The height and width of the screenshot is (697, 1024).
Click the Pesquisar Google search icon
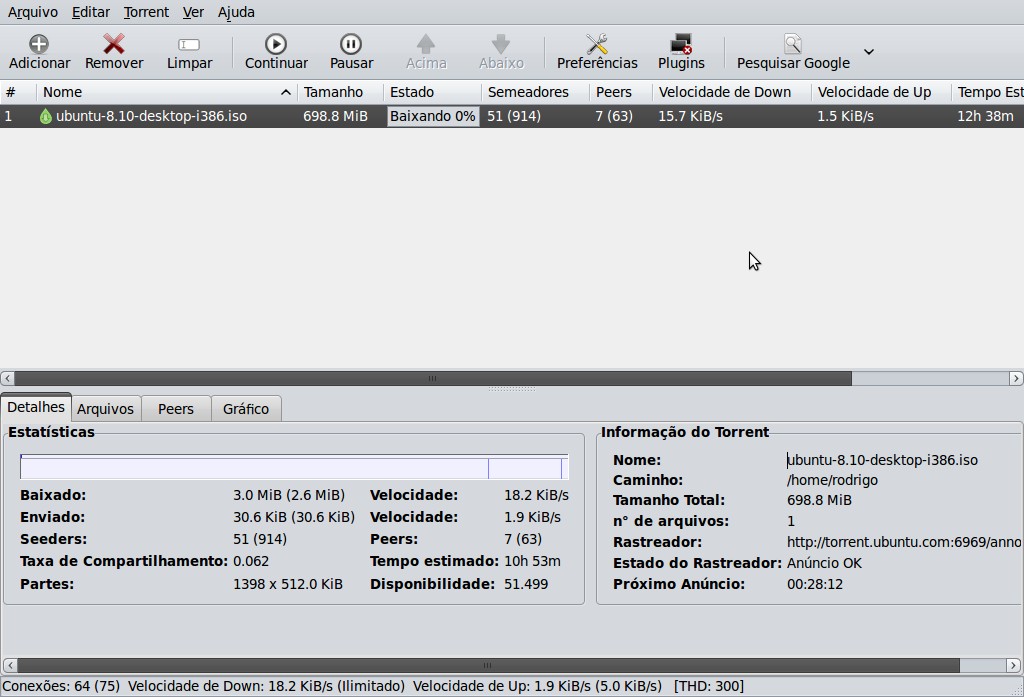(x=793, y=44)
